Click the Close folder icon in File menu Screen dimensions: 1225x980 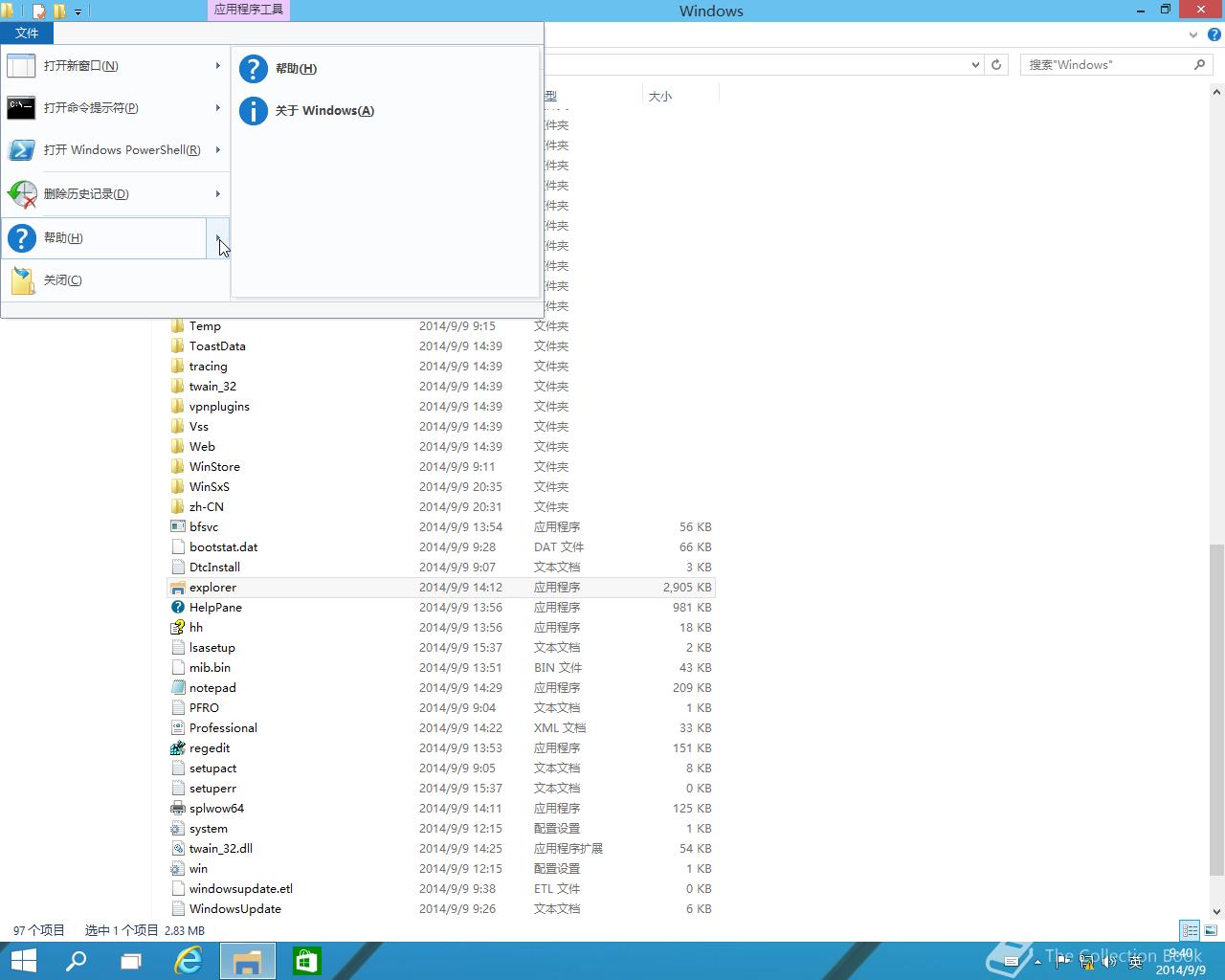click(x=22, y=280)
